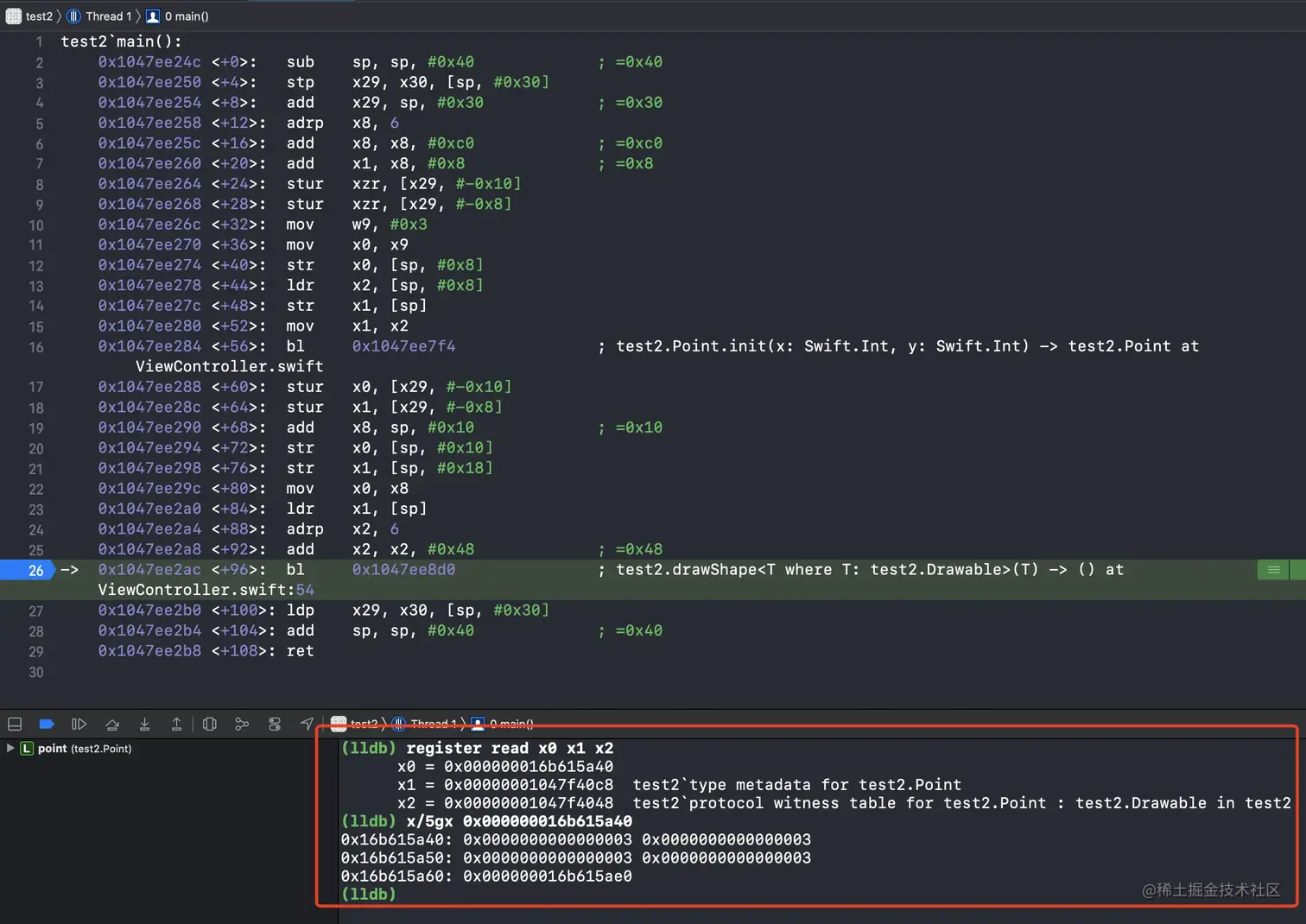The image size is (1306, 924).
Task: Select 0 main() in the top jump bar
Action: pos(187,16)
